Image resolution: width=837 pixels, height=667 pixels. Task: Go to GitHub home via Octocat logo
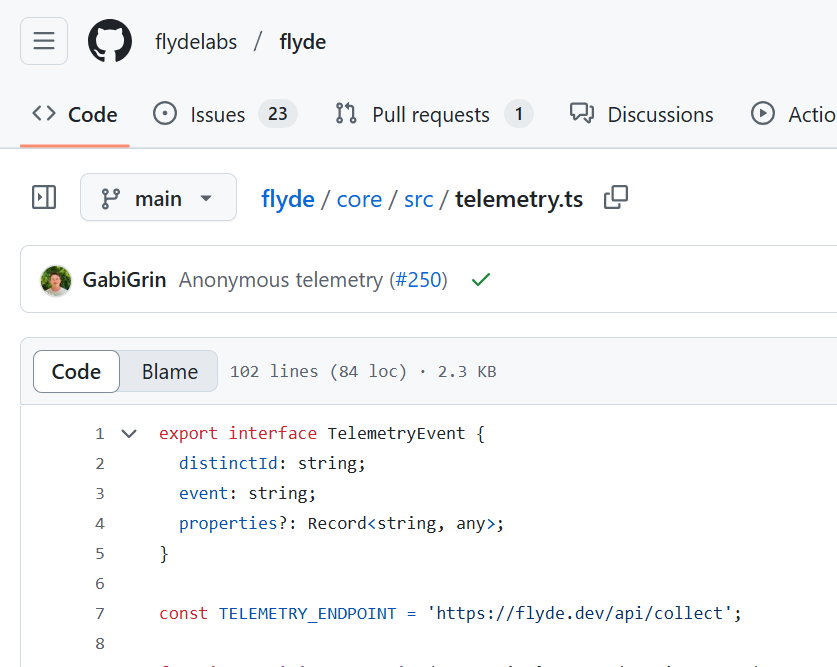pos(110,41)
